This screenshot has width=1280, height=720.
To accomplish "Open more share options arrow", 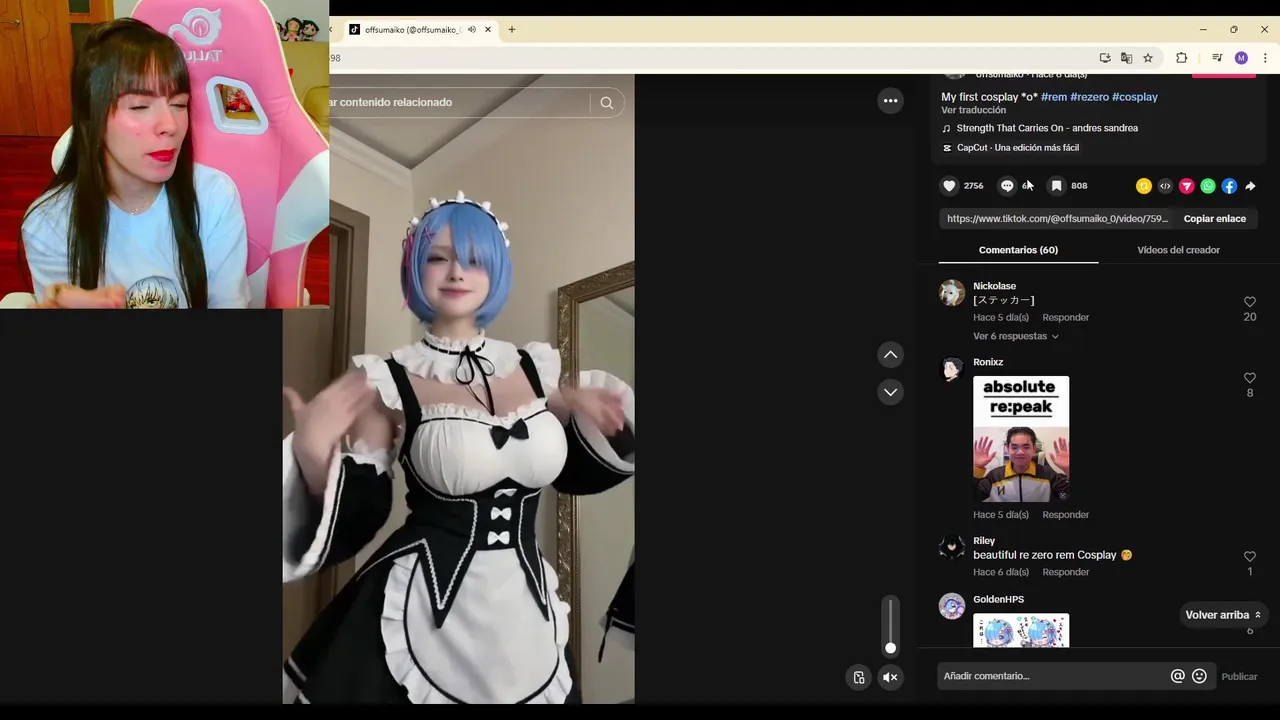I will pyautogui.click(x=1250, y=186).
